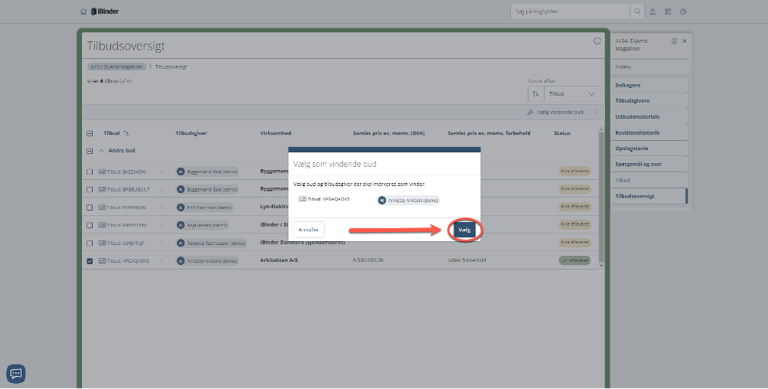Click the Anja Jensen (demo) user chip
Image resolution: width=768 pixels, height=389 pixels.
[x=203, y=225]
